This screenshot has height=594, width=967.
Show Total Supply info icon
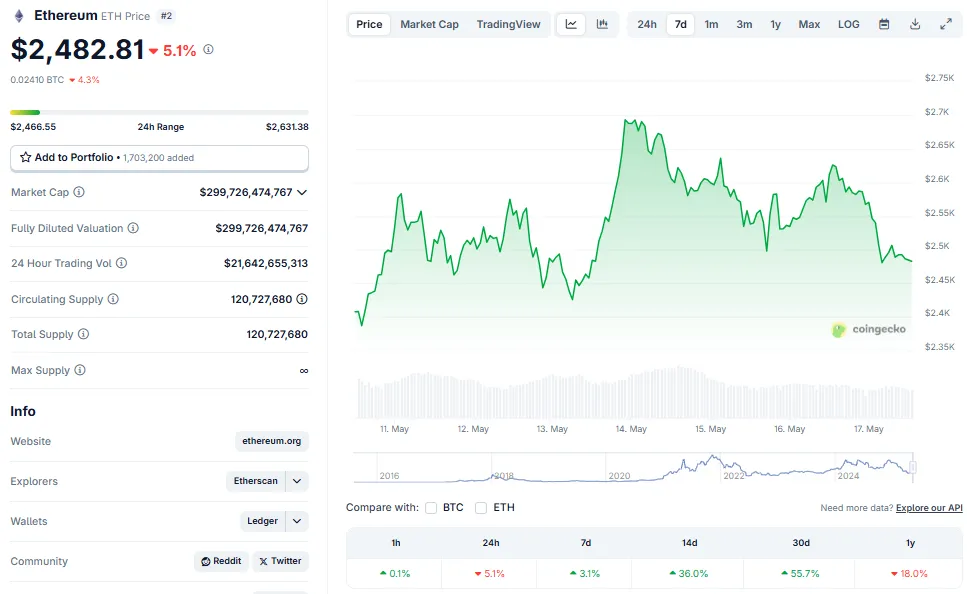point(83,334)
